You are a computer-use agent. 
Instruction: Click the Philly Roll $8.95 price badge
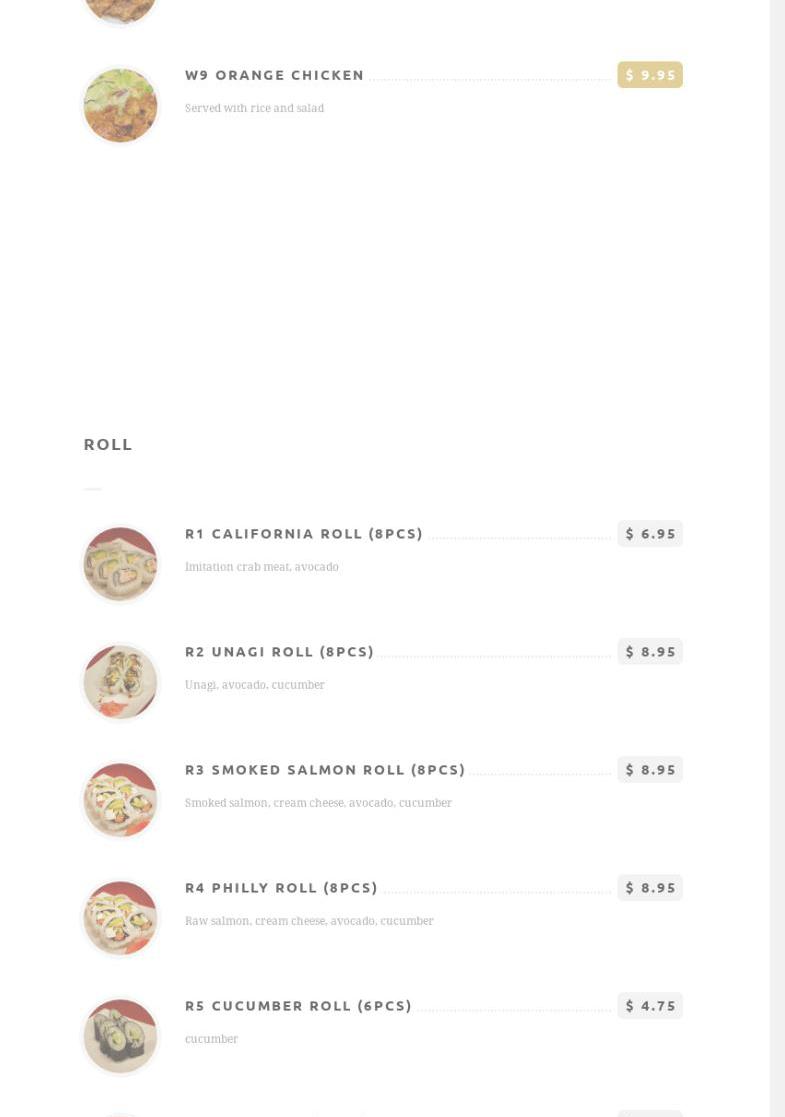(650, 888)
